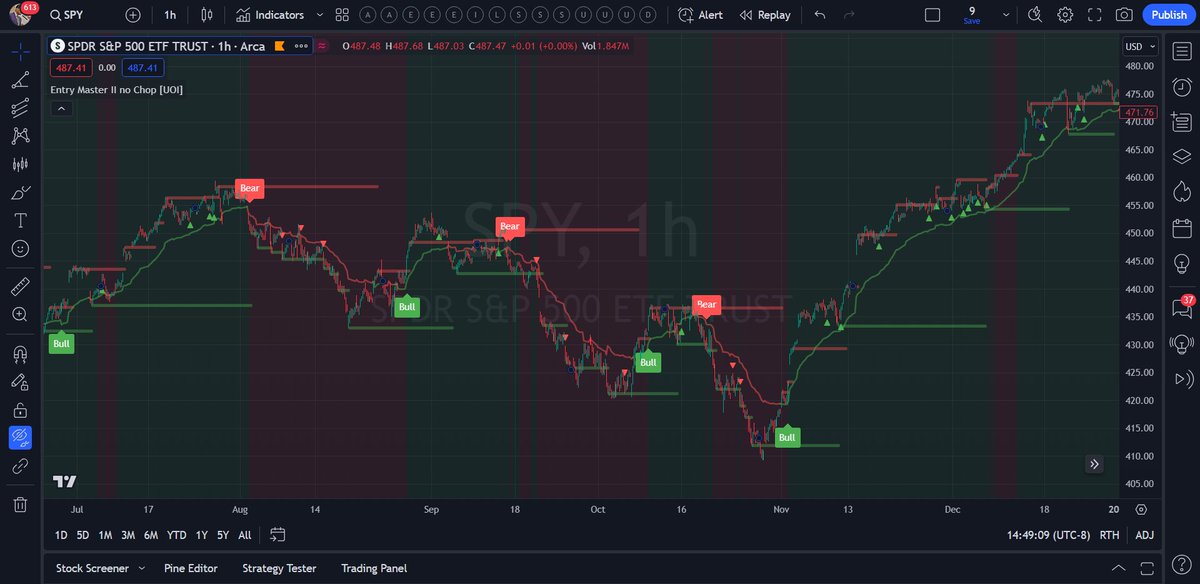Select the brush drawing tool

[20, 192]
